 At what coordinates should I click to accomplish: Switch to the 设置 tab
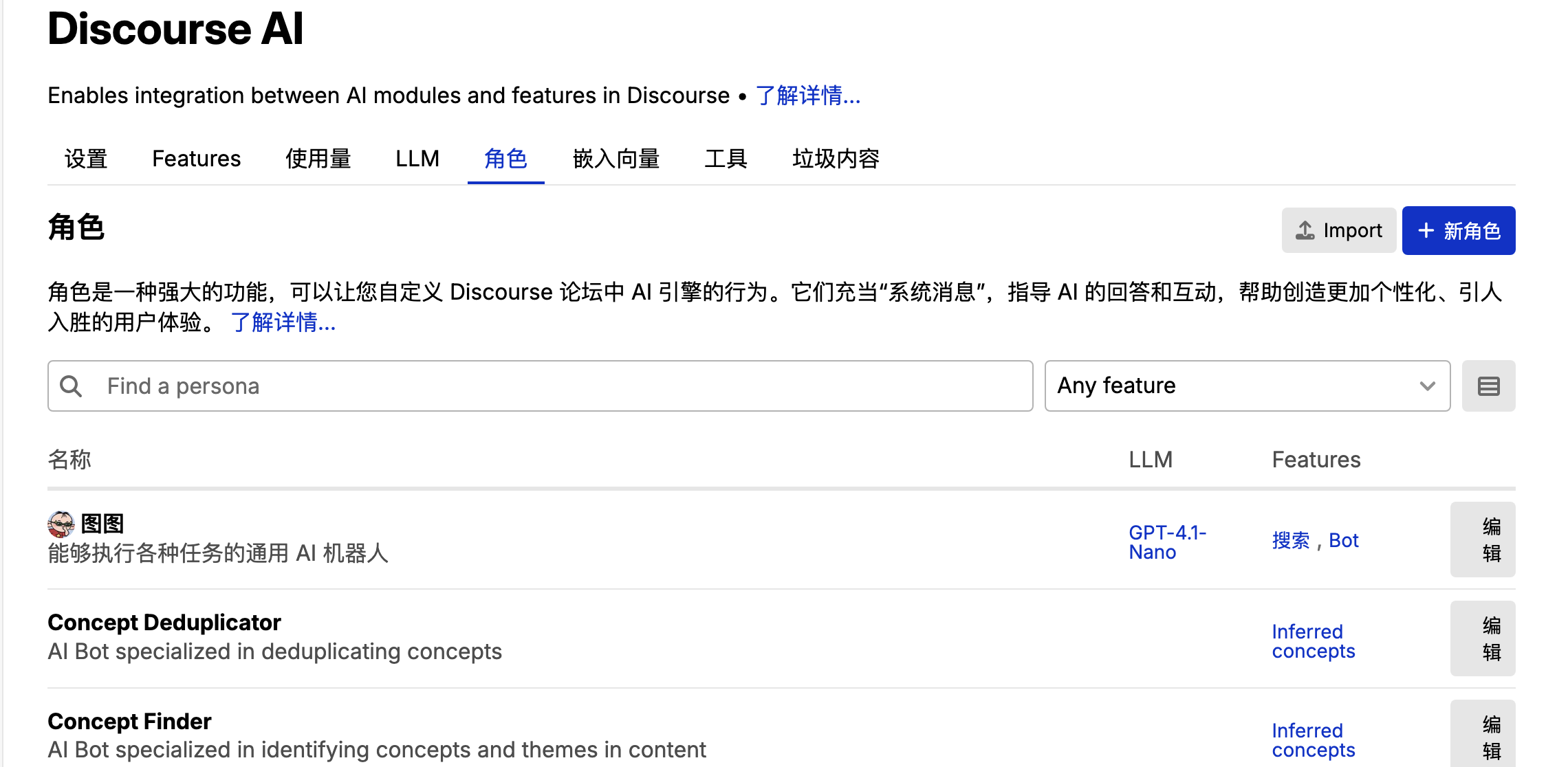86,159
